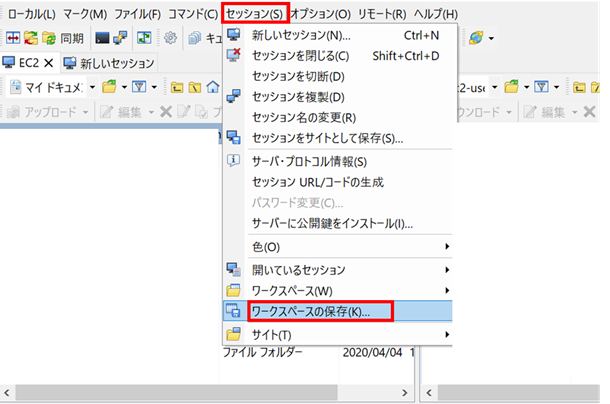Click the local rename pencil icon

tap(184, 112)
